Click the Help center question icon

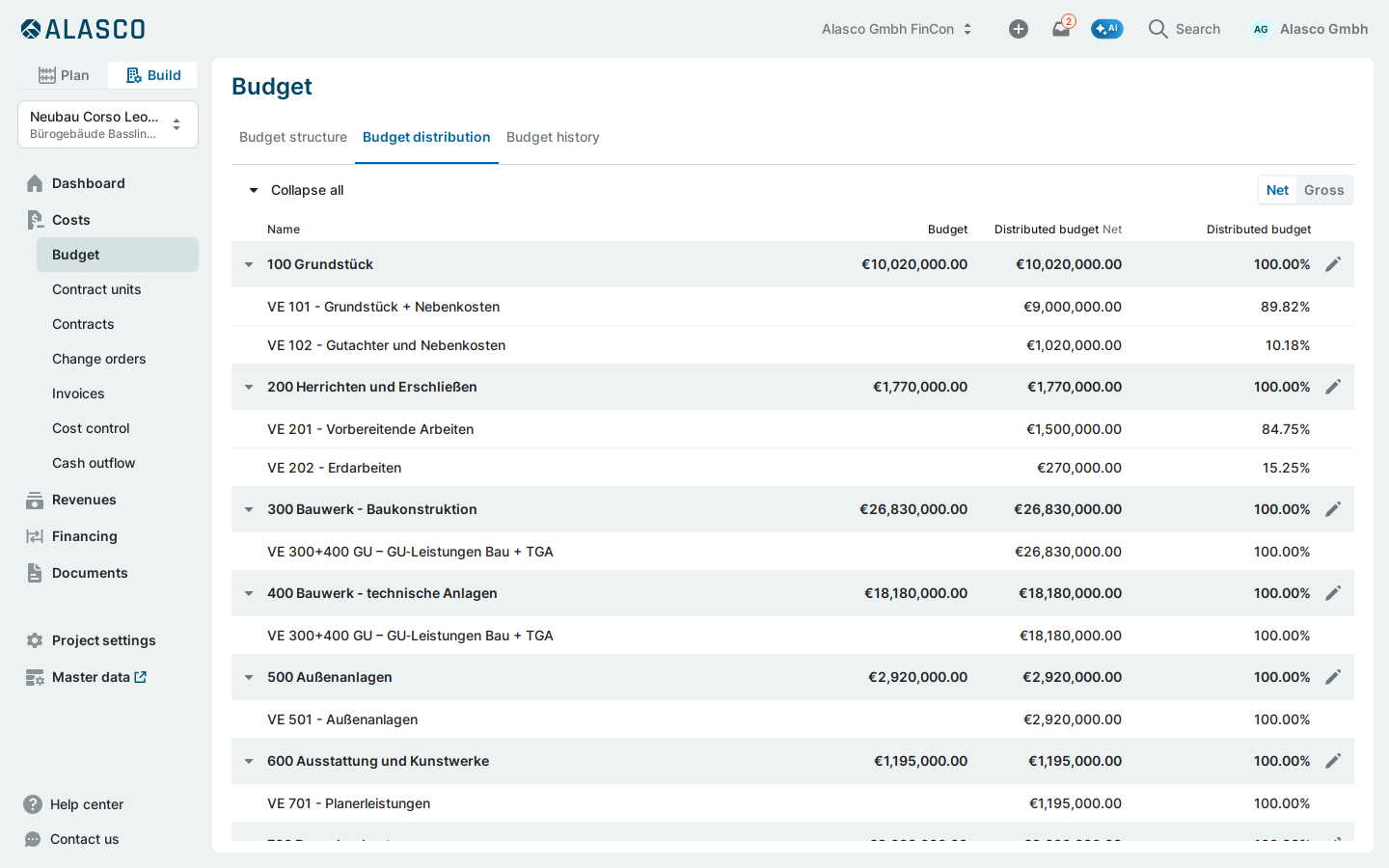tap(33, 804)
